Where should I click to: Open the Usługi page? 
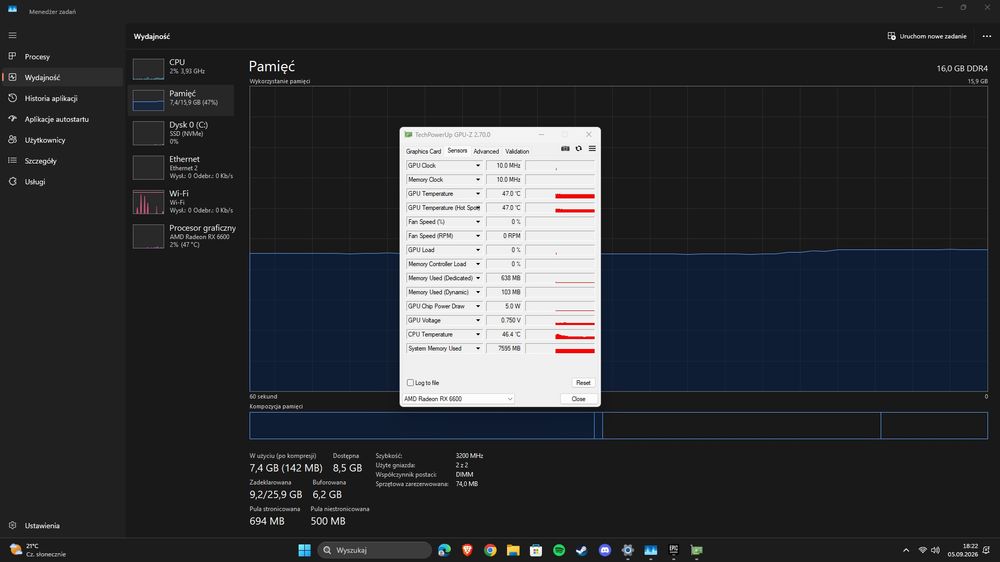tap(62, 182)
